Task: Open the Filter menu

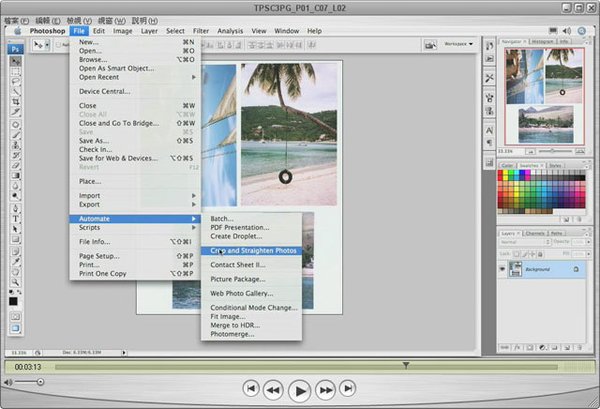Action: coord(201,31)
